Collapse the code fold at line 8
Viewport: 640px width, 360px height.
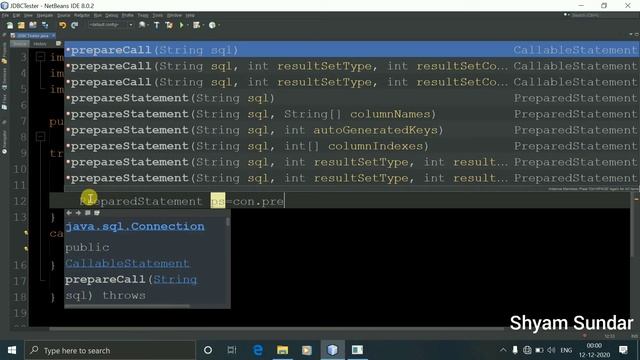pyautogui.click(x=40, y=137)
